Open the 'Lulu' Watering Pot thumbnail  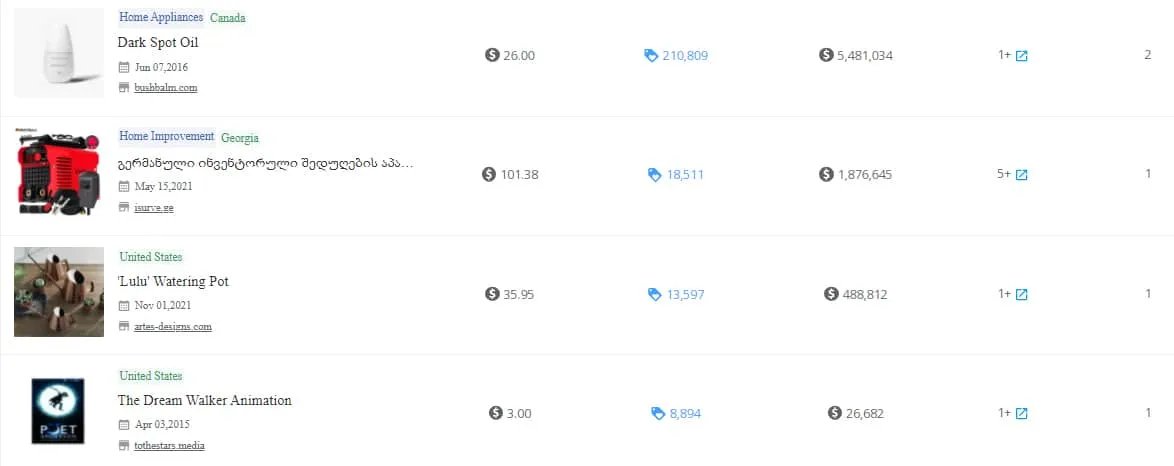[59, 292]
